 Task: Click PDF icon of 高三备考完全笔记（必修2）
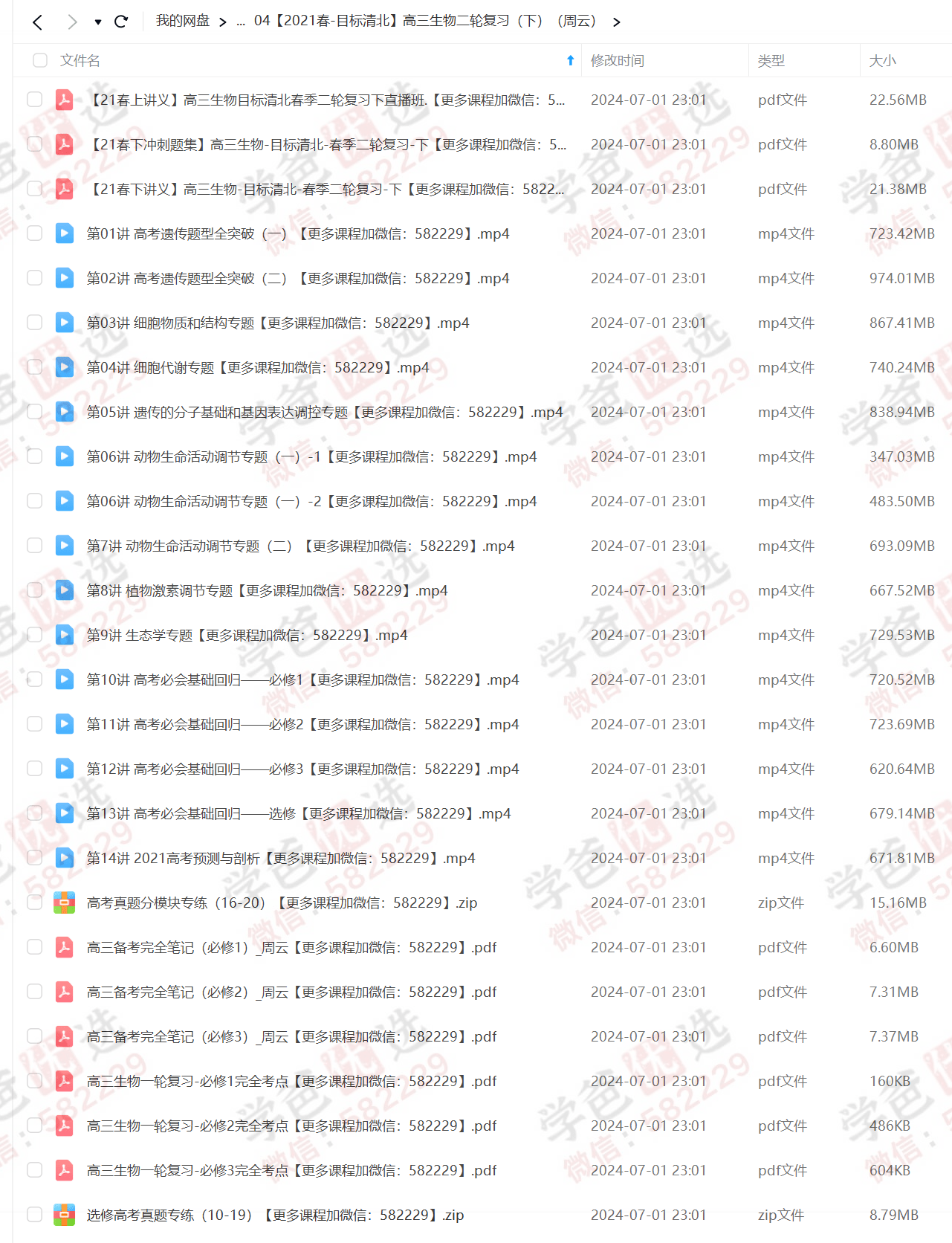(x=65, y=992)
